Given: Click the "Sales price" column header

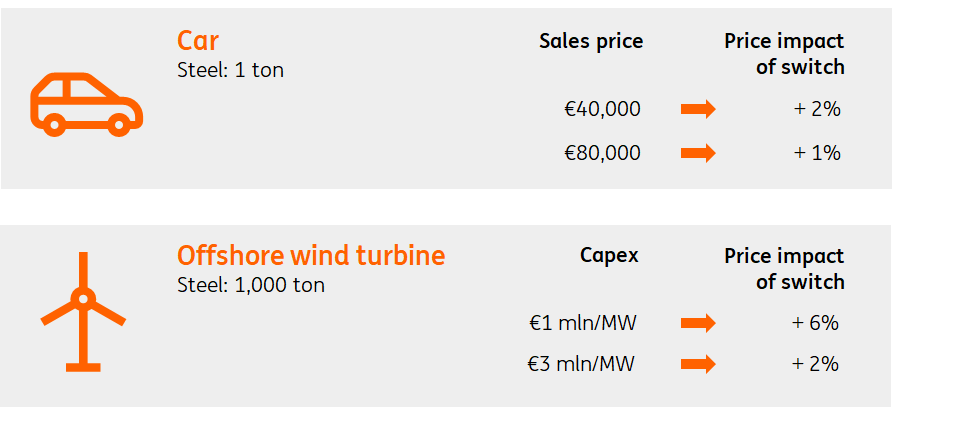Looking at the screenshot, I should pyautogui.click(x=591, y=41).
